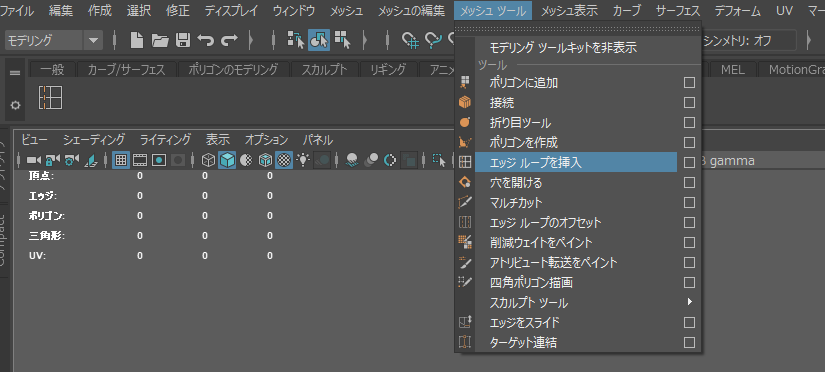Click the Insert Edge Loop shelf icon
The width and height of the screenshot is (825, 372).
click(x=51, y=98)
